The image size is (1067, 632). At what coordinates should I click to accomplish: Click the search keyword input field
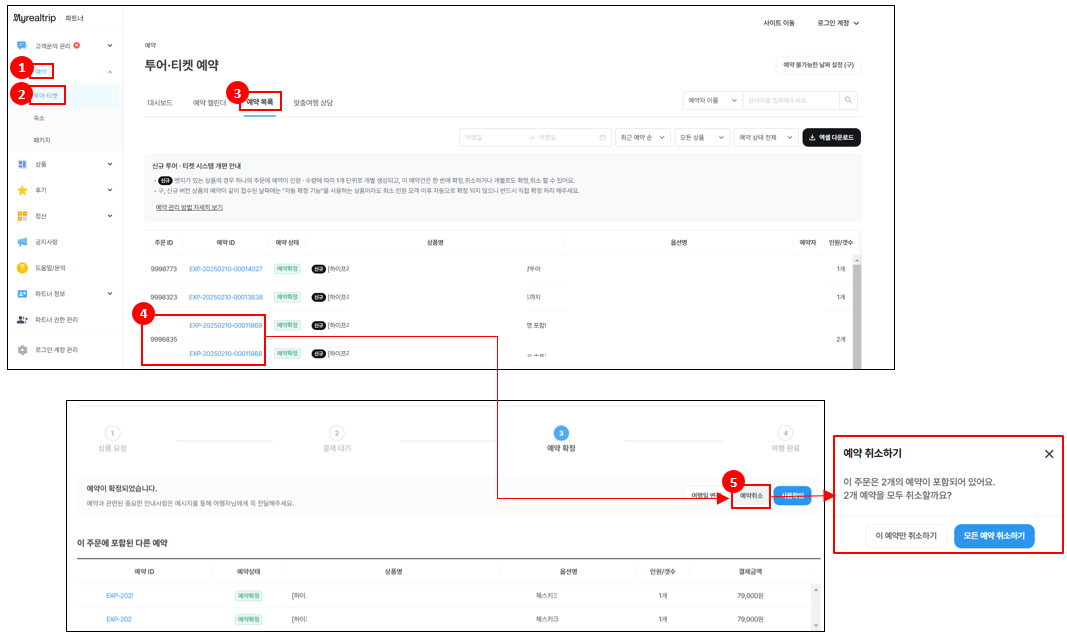point(790,100)
